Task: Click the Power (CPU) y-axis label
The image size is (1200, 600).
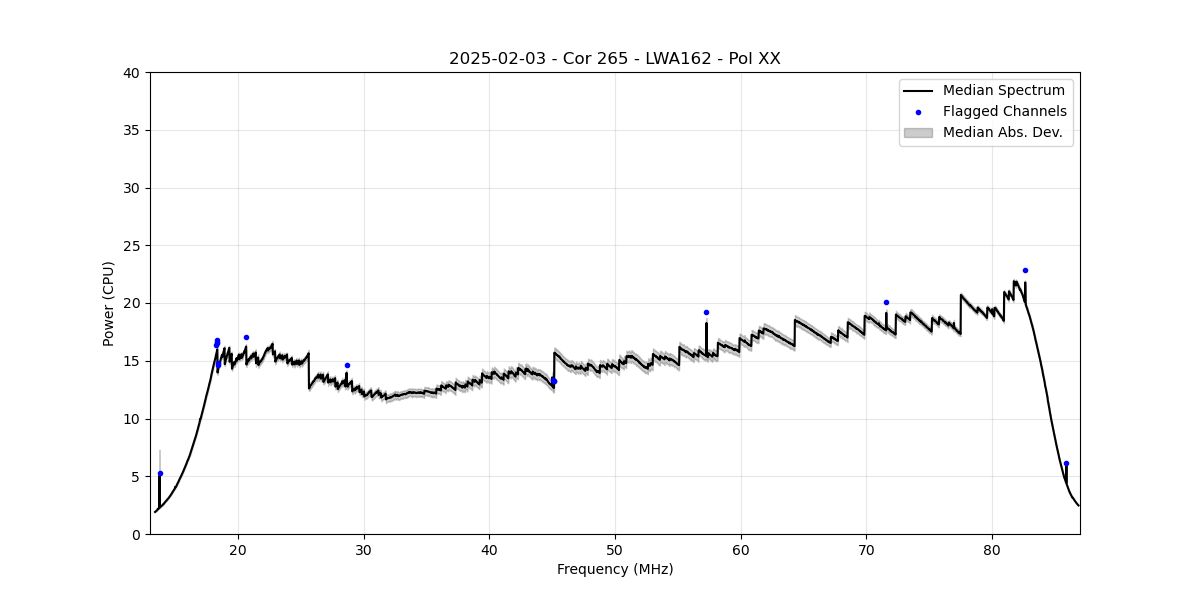Action: click(109, 303)
